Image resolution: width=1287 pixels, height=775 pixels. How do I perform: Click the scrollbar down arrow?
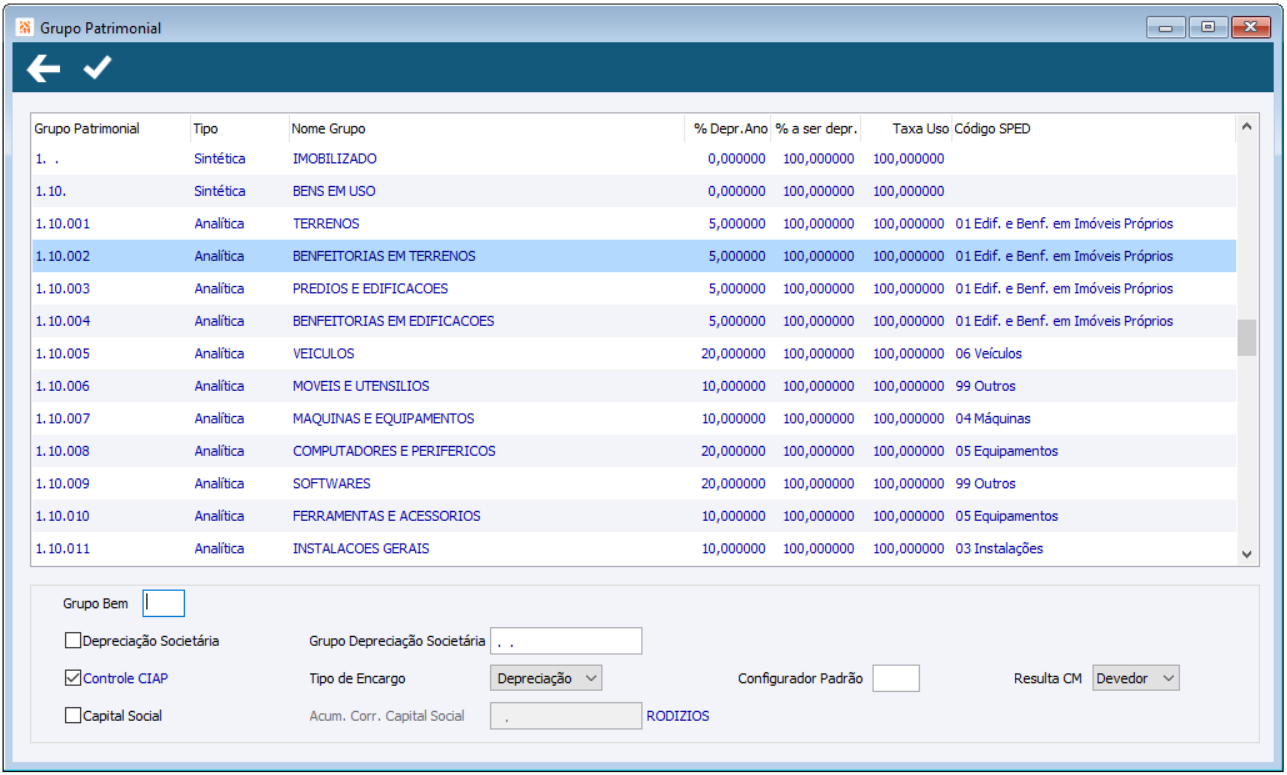[1246, 553]
